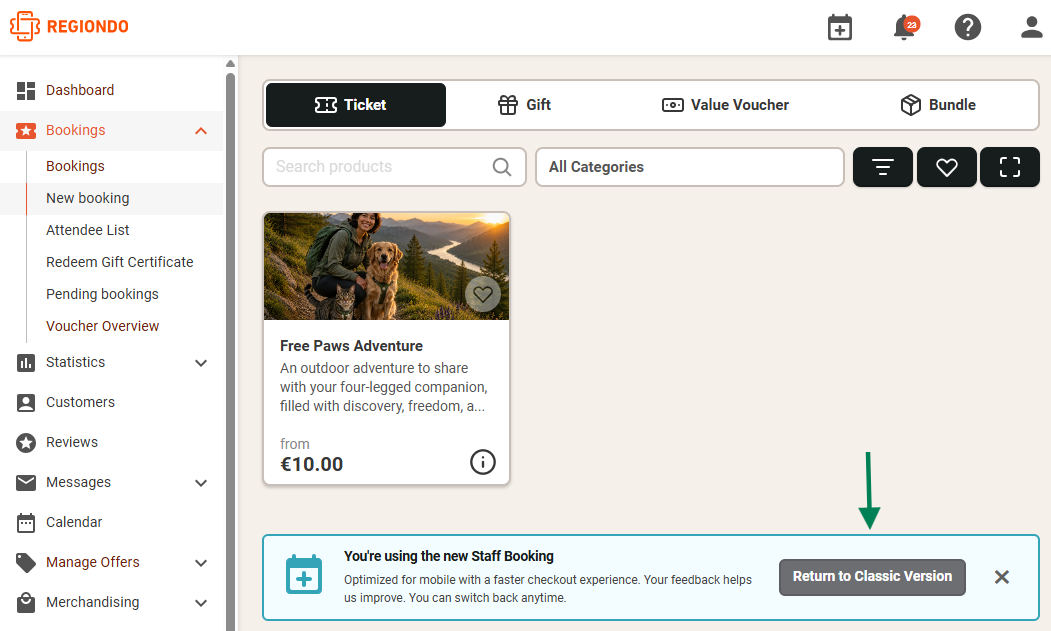The image size is (1051, 631).
Task: Expand the Manage Offers chevron
Action: [201, 563]
